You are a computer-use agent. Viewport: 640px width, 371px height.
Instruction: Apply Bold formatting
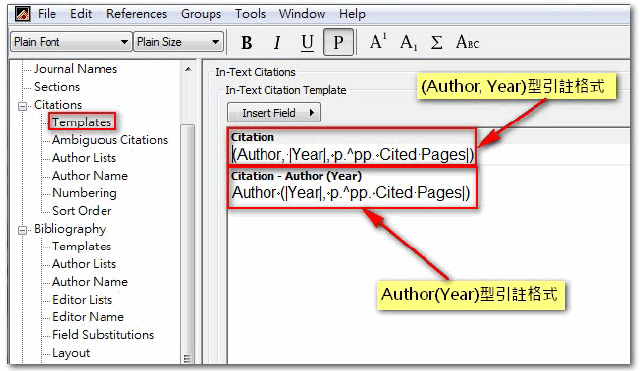(x=247, y=42)
